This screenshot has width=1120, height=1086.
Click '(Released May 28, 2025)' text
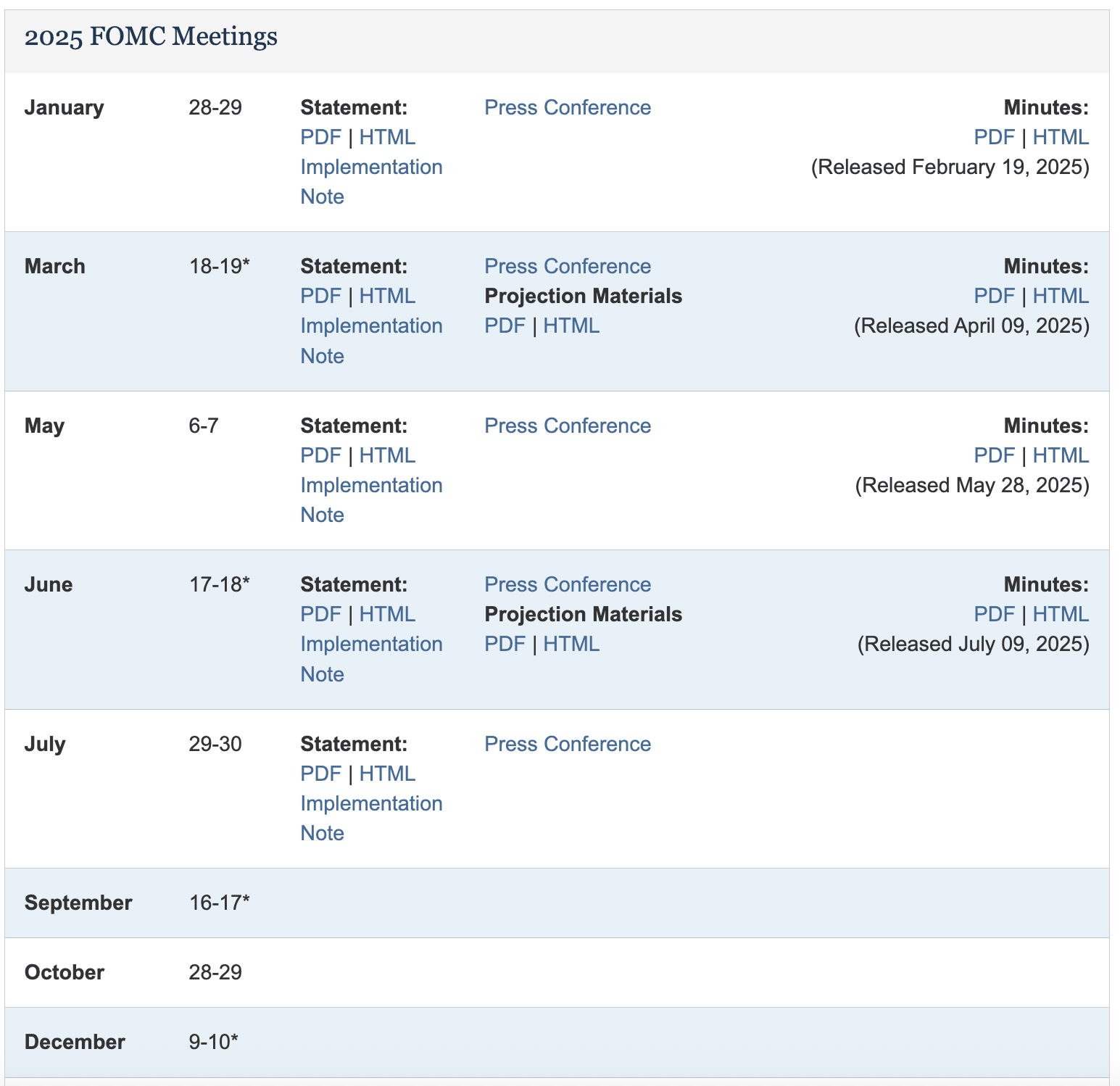972,485
